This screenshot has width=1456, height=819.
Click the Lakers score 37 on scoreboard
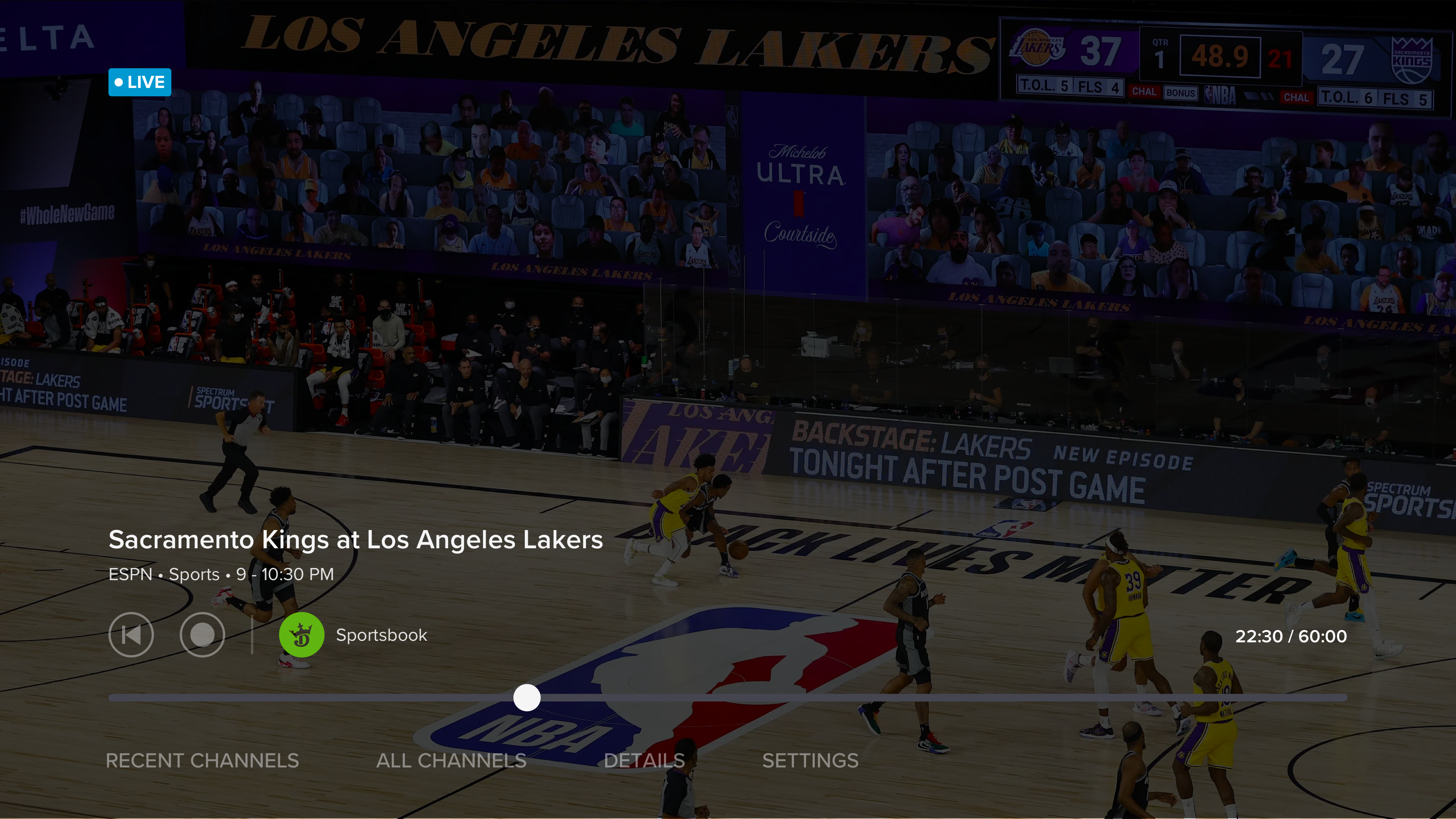(x=1100, y=52)
